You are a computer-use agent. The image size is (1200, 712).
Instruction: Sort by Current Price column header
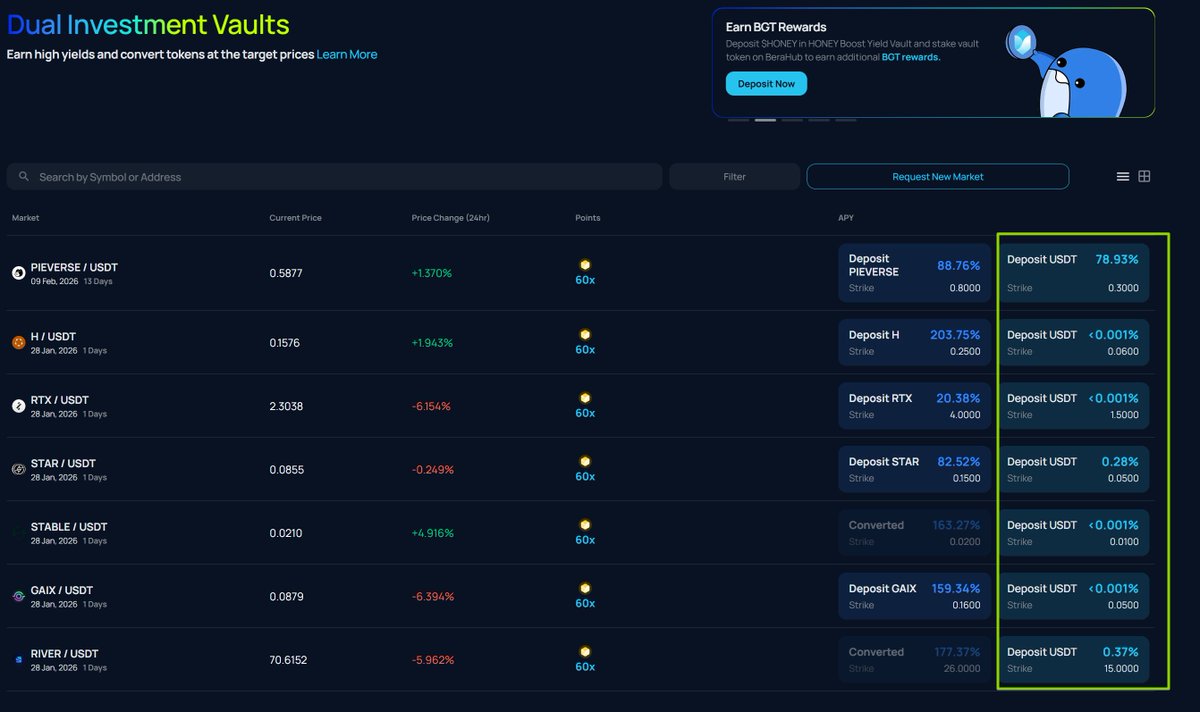pyautogui.click(x=295, y=218)
